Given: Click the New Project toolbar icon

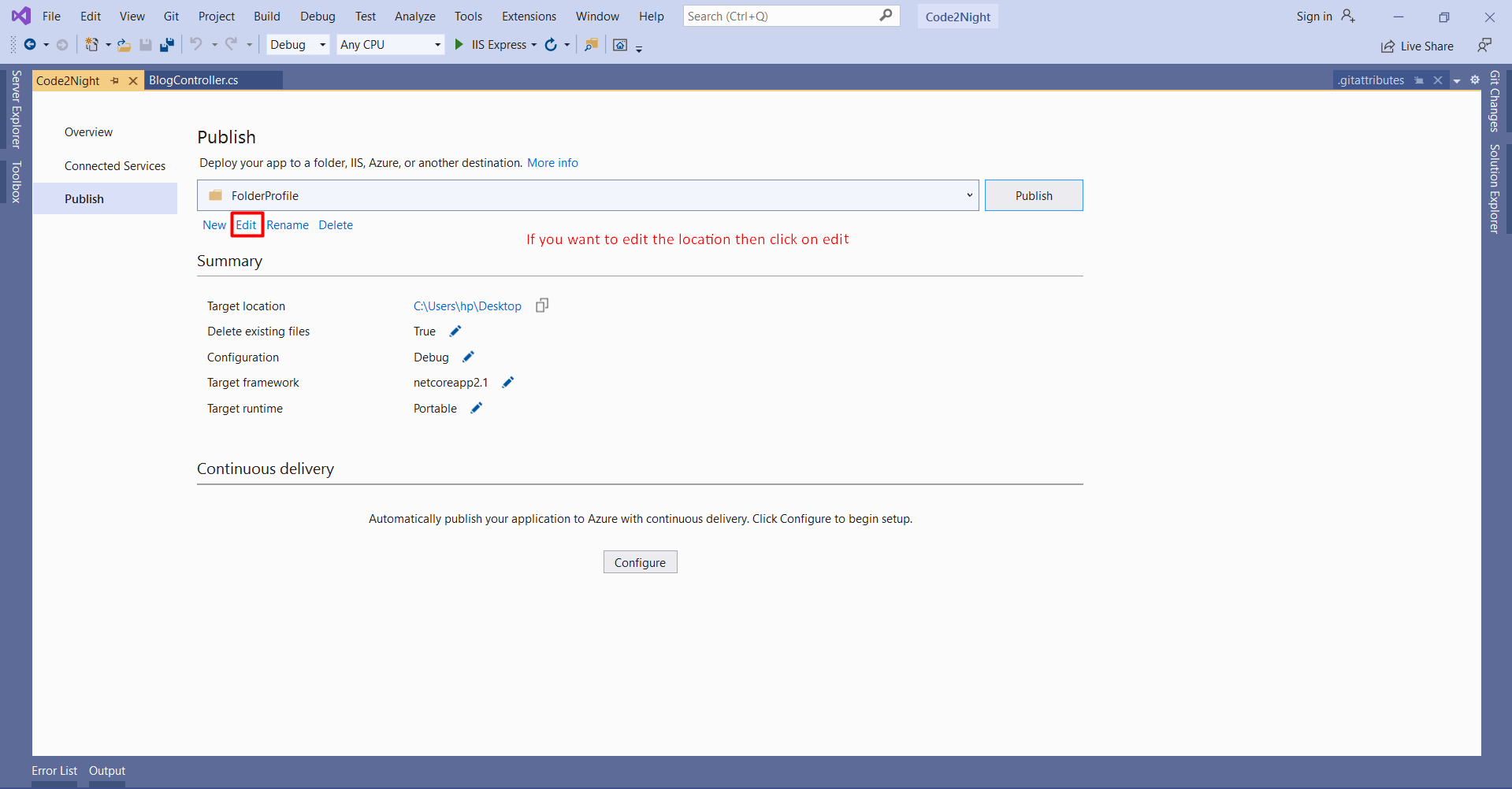Looking at the screenshot, I should [92, 45].
